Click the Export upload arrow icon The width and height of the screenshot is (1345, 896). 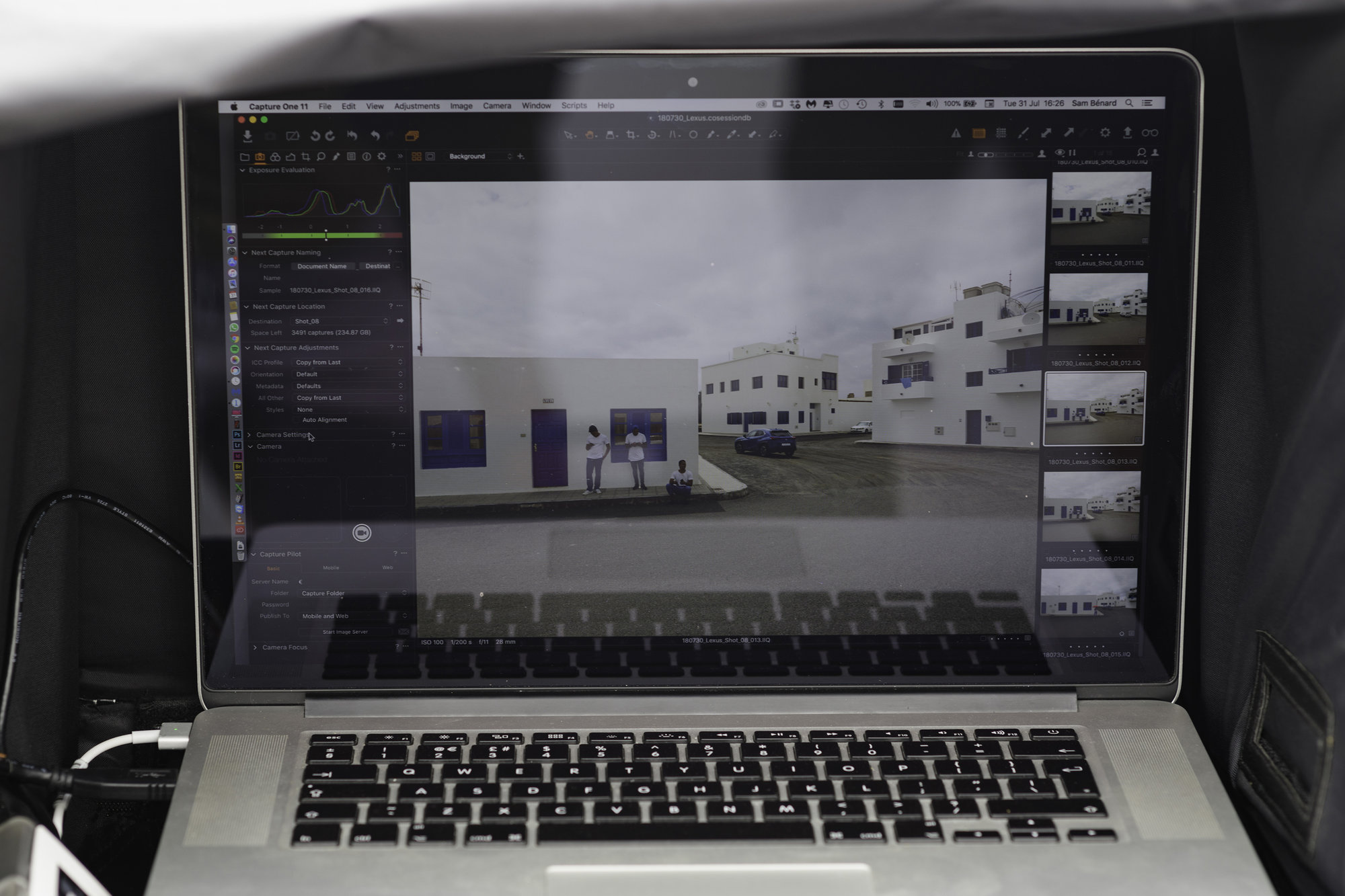pos(1128,133)
